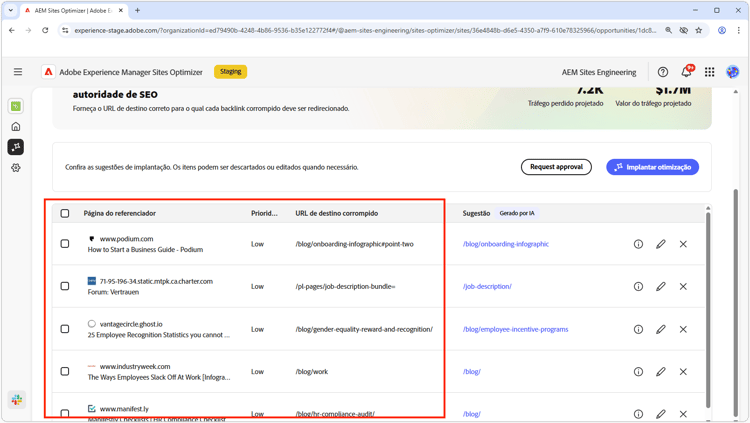Click Implantar otimização button
The height and width of the screenshot is (423, 750).
click(652, 167)
